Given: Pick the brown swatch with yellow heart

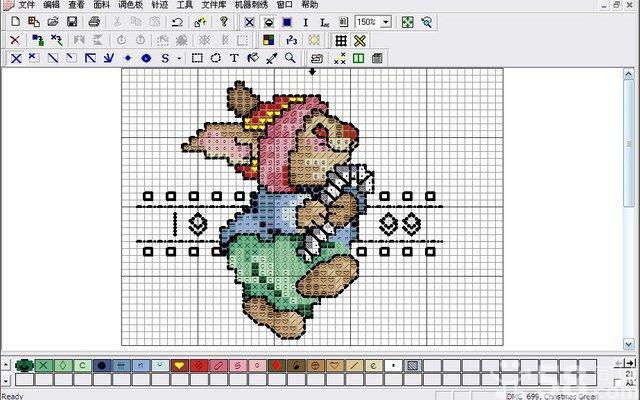Looking at the screenshot, I should (180, 365).
